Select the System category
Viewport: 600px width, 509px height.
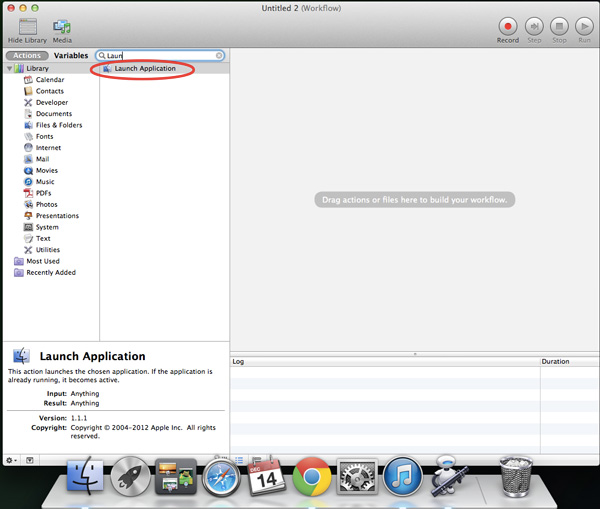point(47,227)
